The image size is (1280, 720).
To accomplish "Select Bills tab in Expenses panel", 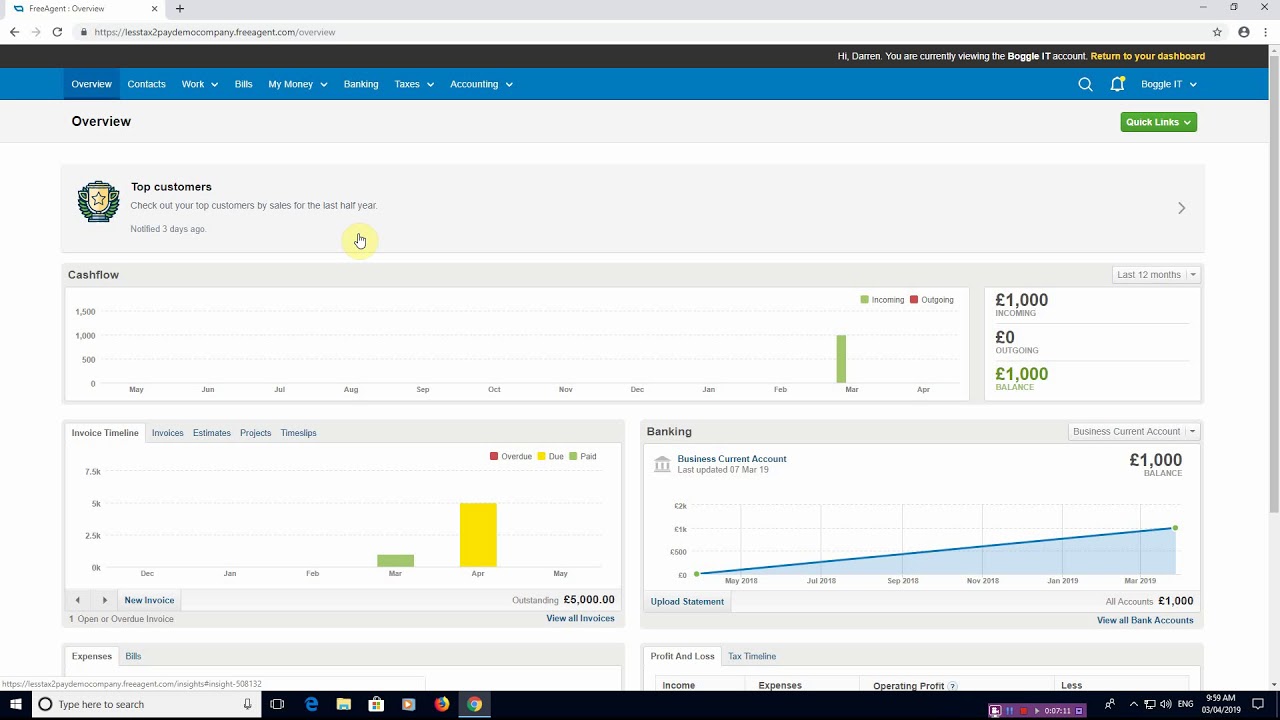I will [133, 656].
